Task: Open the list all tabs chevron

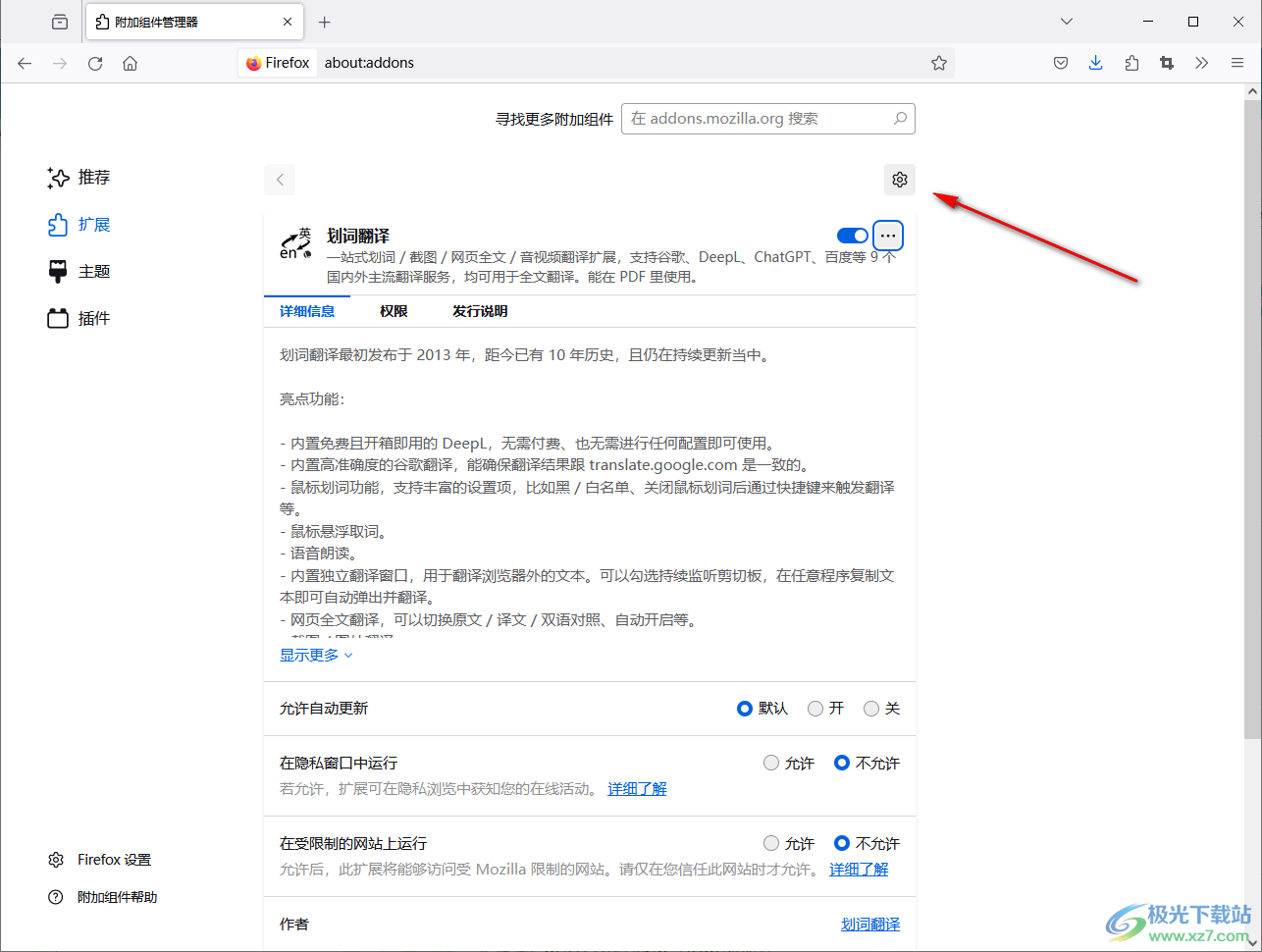Action: pos(1066,21)
